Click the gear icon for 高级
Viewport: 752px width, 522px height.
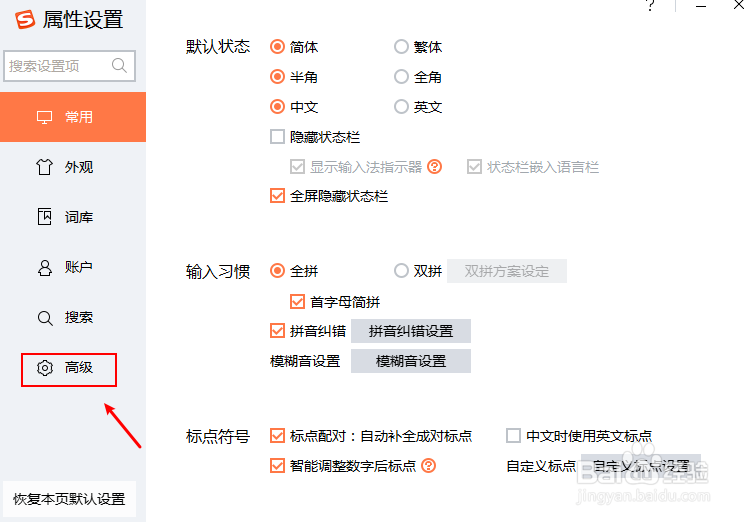pyautogui.click(x=45, y=368)
